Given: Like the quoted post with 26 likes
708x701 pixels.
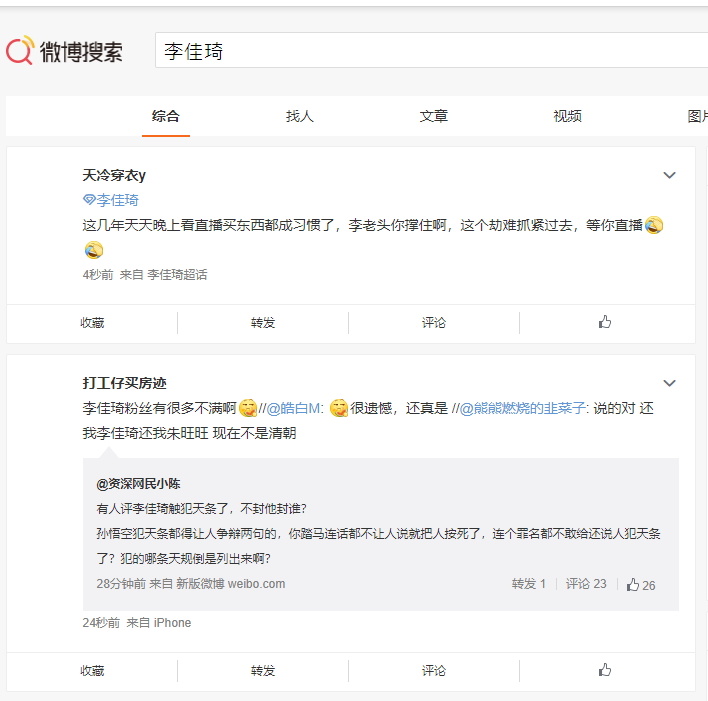Looking at the screenshot, I should (x=640, y=584).
